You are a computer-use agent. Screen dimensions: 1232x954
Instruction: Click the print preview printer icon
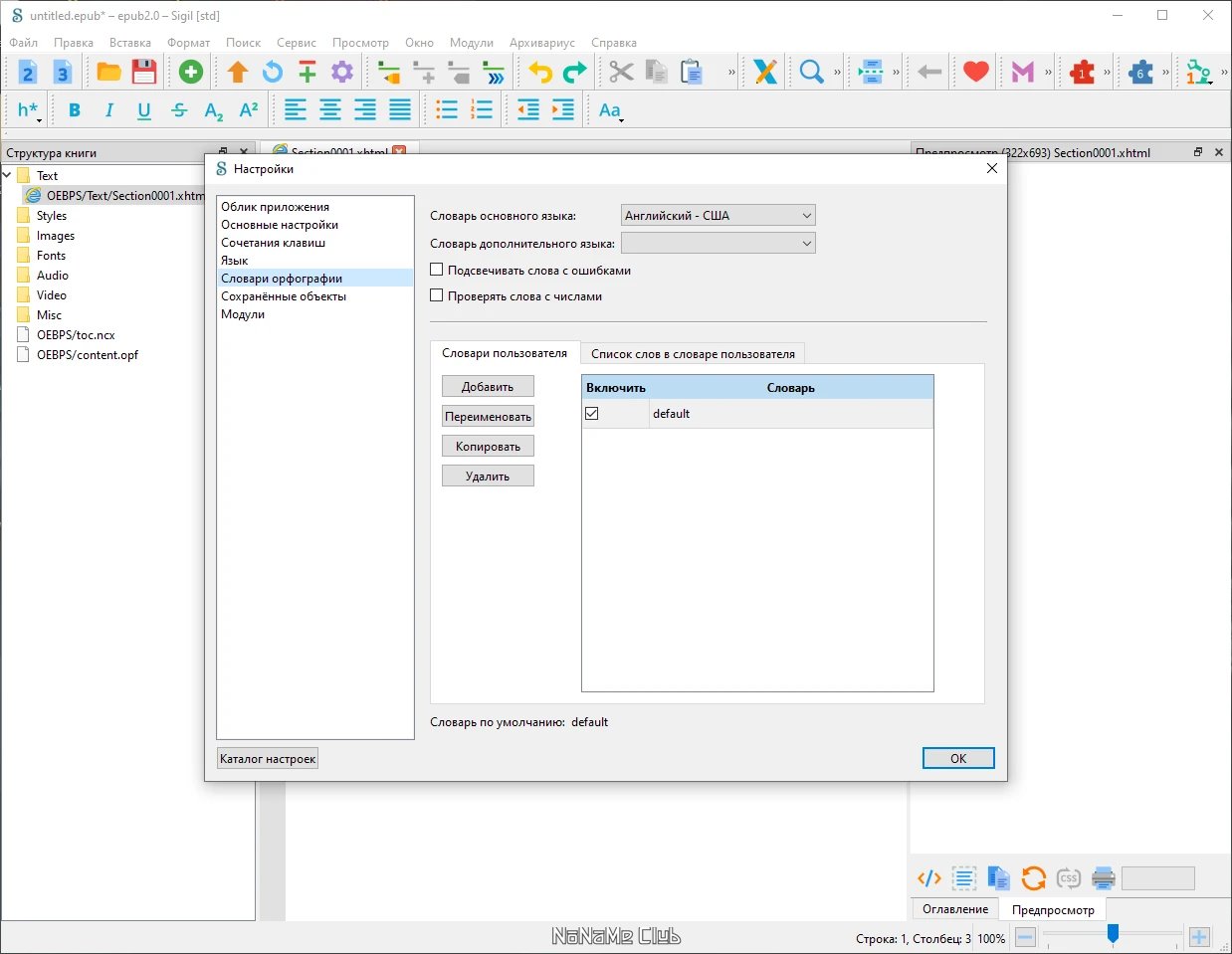[x=1103, y=878]
